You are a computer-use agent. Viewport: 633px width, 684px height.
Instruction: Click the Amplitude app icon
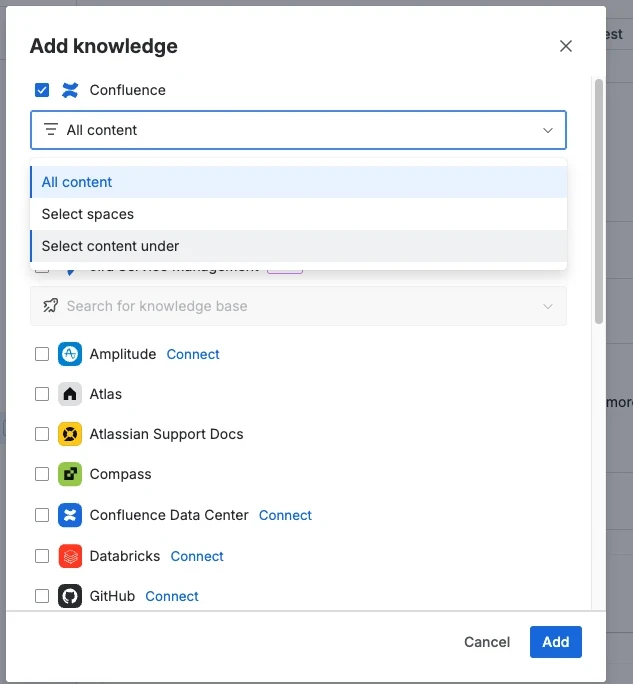click(70, 354)
